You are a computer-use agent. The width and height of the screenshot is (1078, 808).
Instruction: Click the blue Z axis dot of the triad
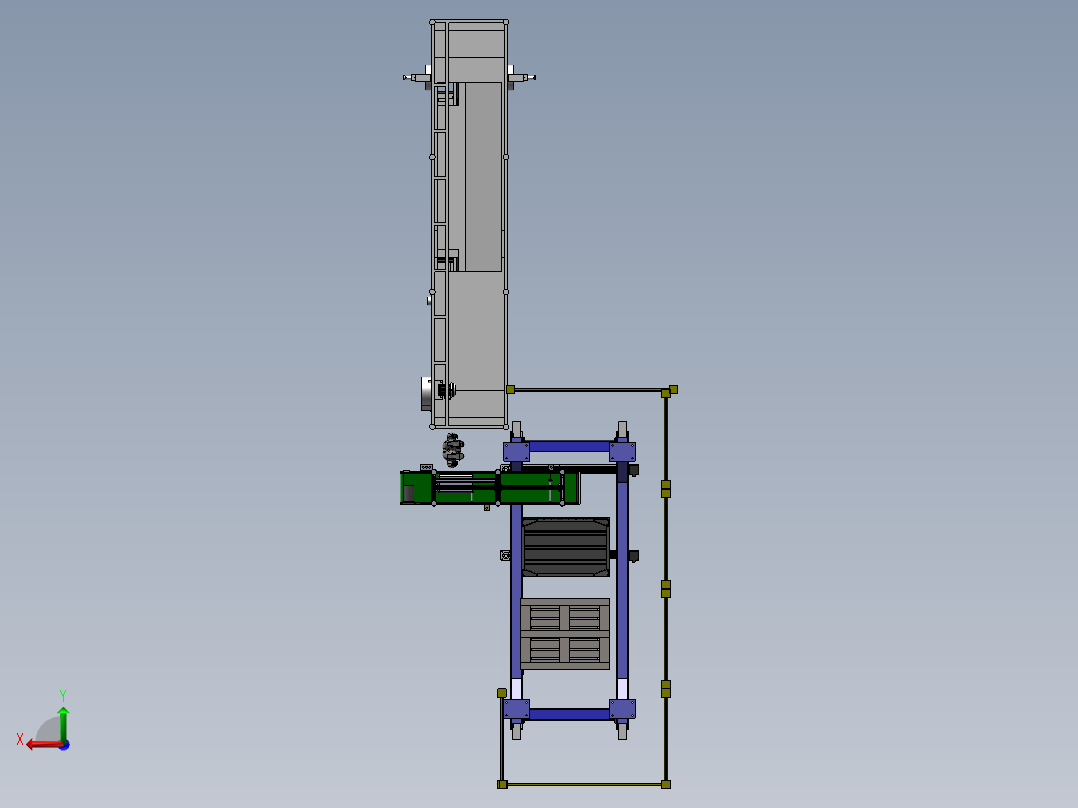65,745
